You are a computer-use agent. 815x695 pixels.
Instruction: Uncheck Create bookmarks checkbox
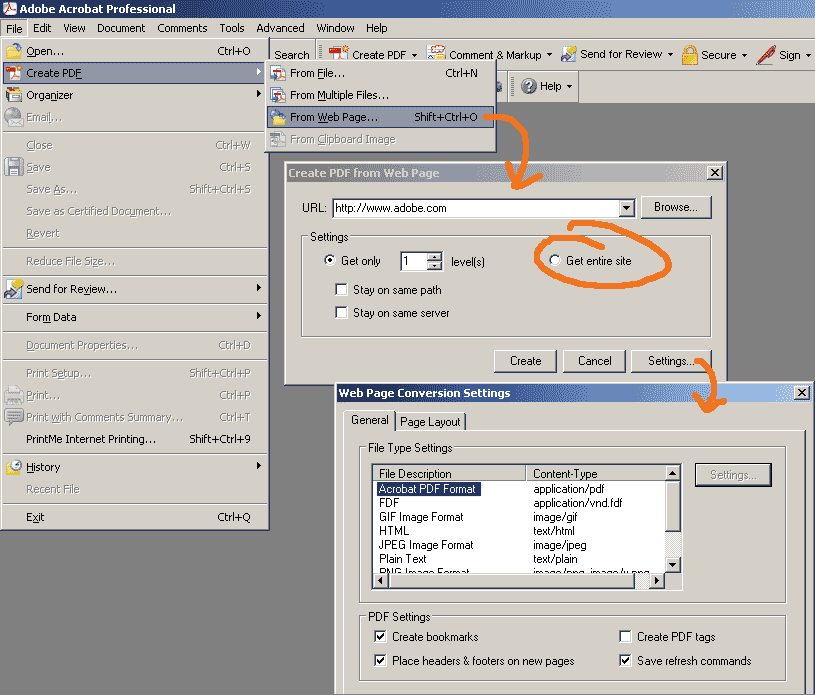[x=380, y=636]
